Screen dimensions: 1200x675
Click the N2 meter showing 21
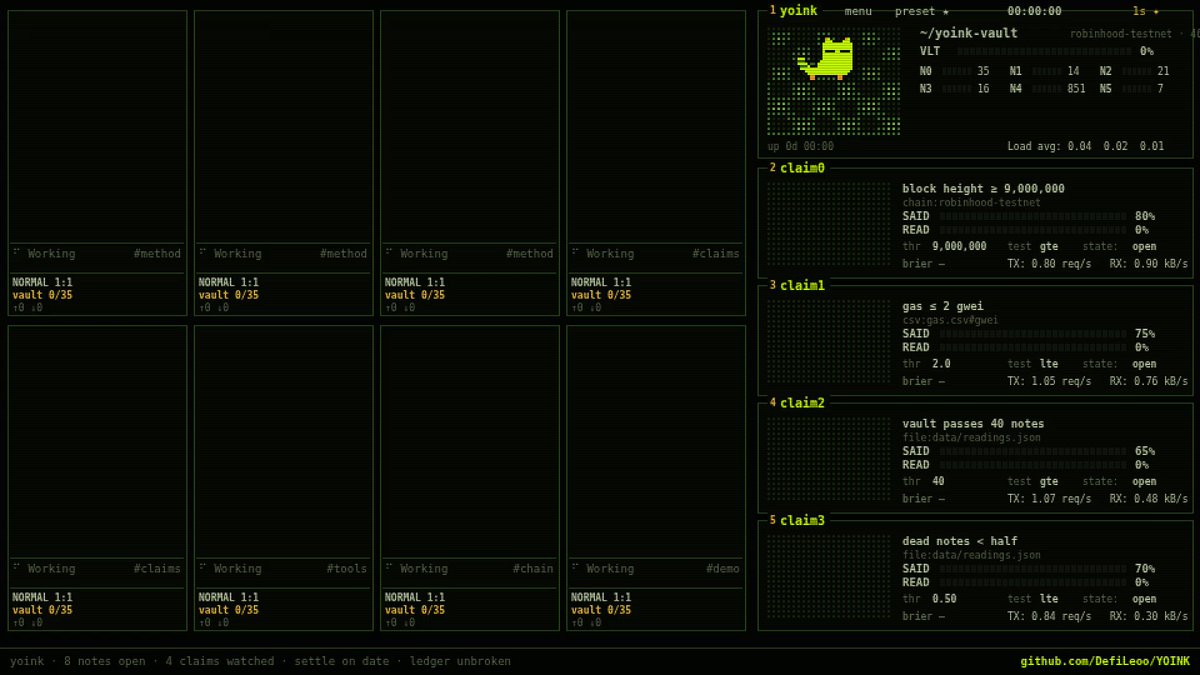1135,72
